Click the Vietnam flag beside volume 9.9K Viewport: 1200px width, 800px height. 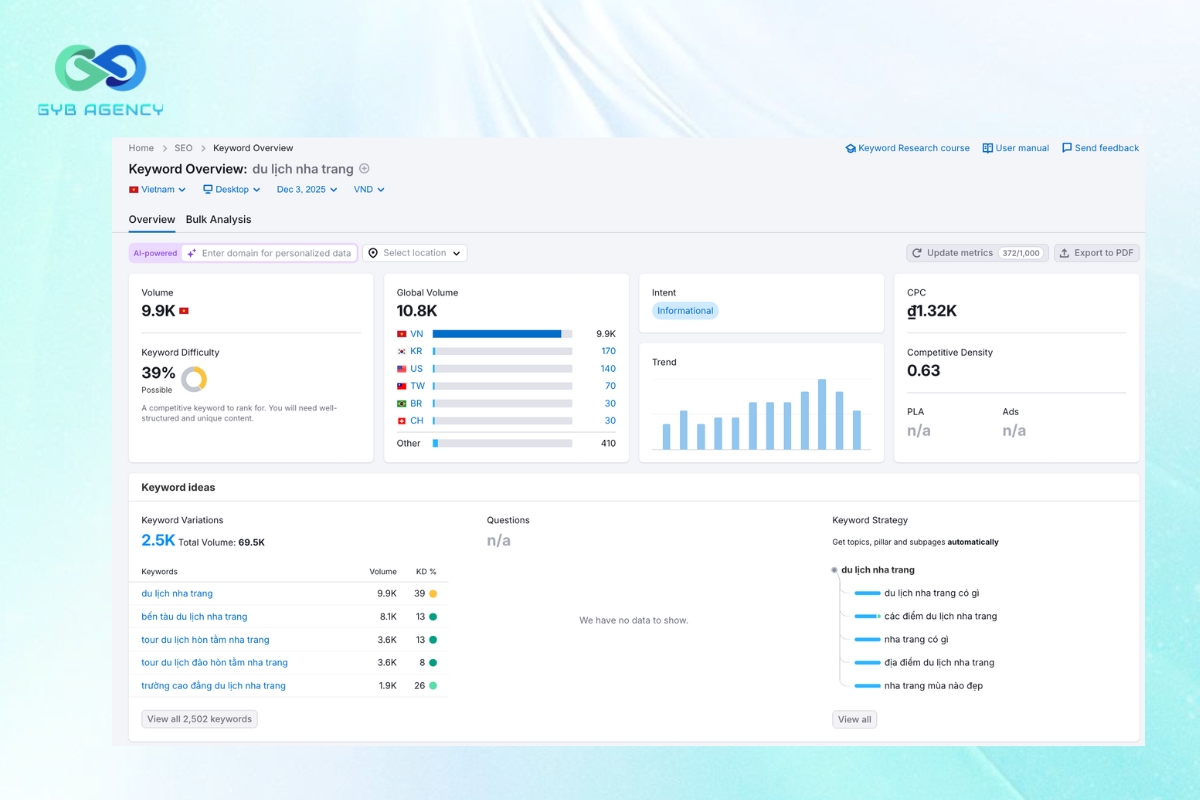tap(184, 311)
